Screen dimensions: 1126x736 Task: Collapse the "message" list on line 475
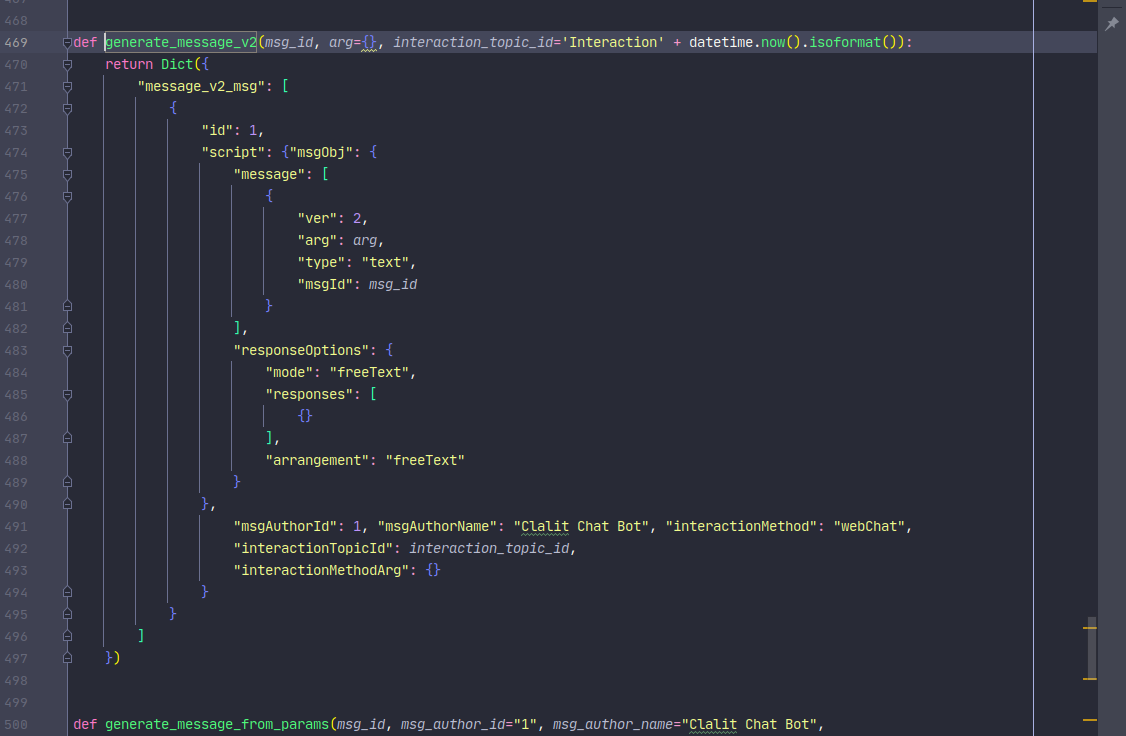click(68, 174)
